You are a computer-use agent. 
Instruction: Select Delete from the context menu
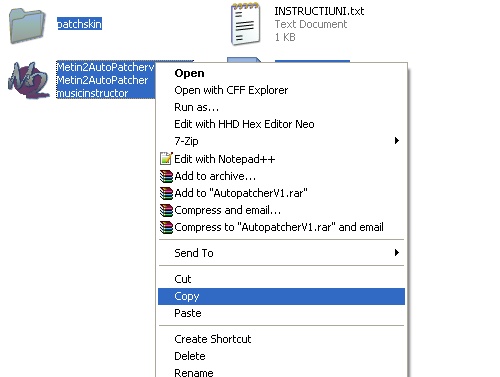point(190,356)
